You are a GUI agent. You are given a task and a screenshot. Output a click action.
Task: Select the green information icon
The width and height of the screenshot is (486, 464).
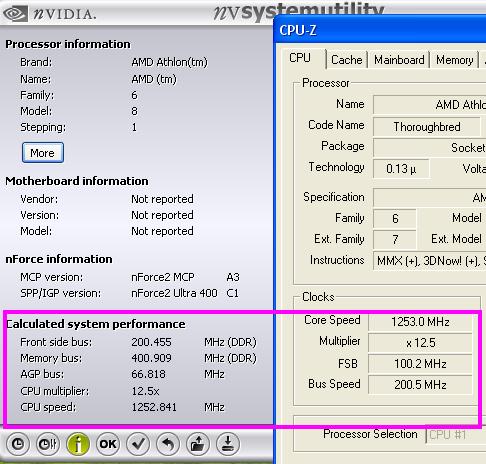[x=78, y=444]
